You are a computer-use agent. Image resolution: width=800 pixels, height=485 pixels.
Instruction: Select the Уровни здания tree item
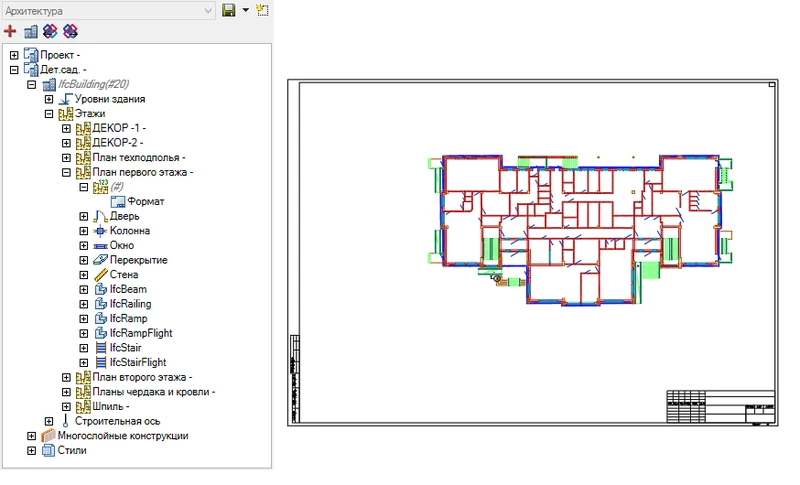[x=110, y=99]
